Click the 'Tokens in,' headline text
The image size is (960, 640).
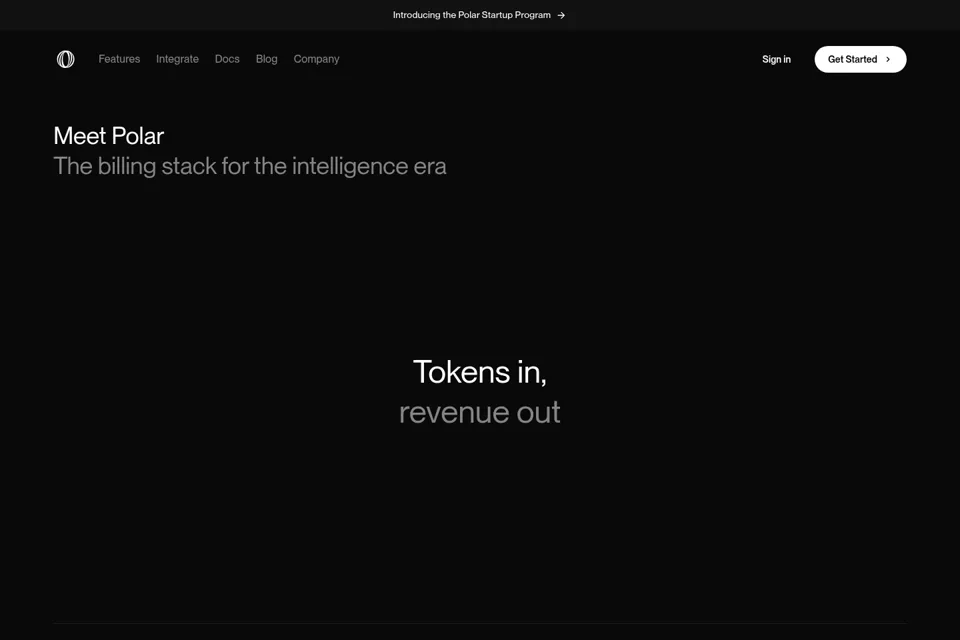tap(480, 372)
